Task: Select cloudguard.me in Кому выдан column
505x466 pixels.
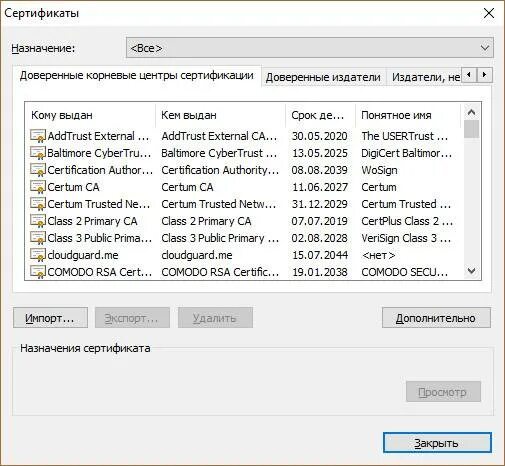Action: coord(83,255)
